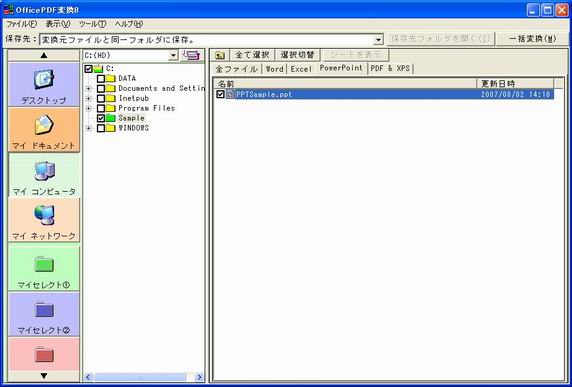
Task: Expand the Program Files tree node
Action: coord(88,108)
